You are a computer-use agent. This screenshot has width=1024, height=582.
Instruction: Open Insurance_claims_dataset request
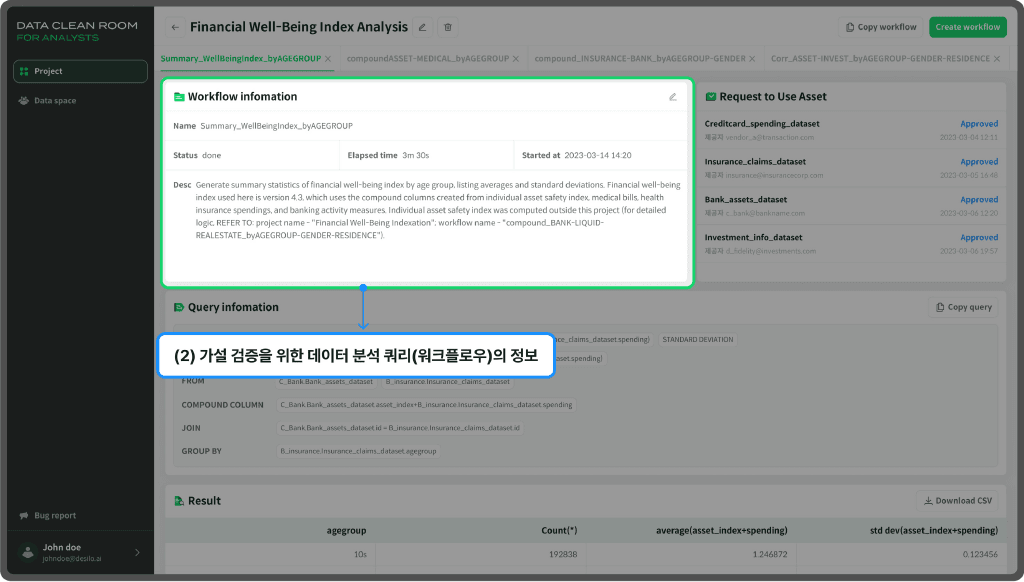pos(851,168)
